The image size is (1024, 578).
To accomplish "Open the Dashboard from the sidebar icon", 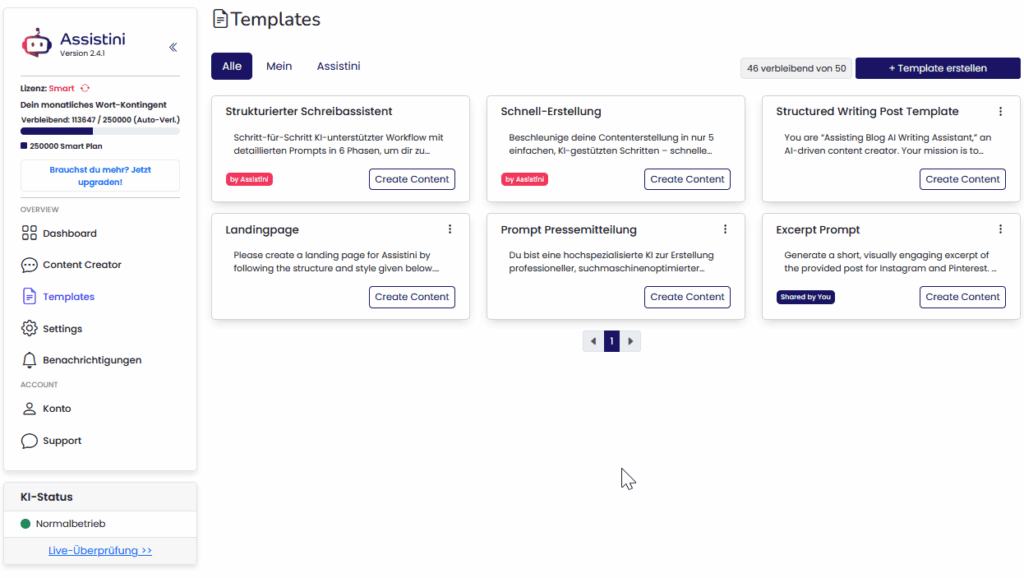I will click(28, 233).
